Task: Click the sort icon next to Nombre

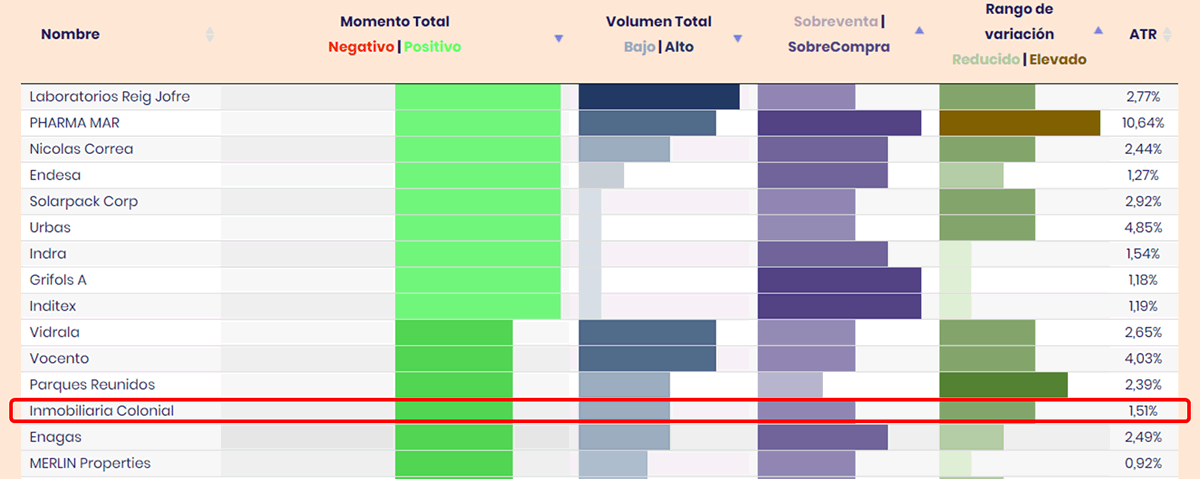Action: (x=209, y=34)
